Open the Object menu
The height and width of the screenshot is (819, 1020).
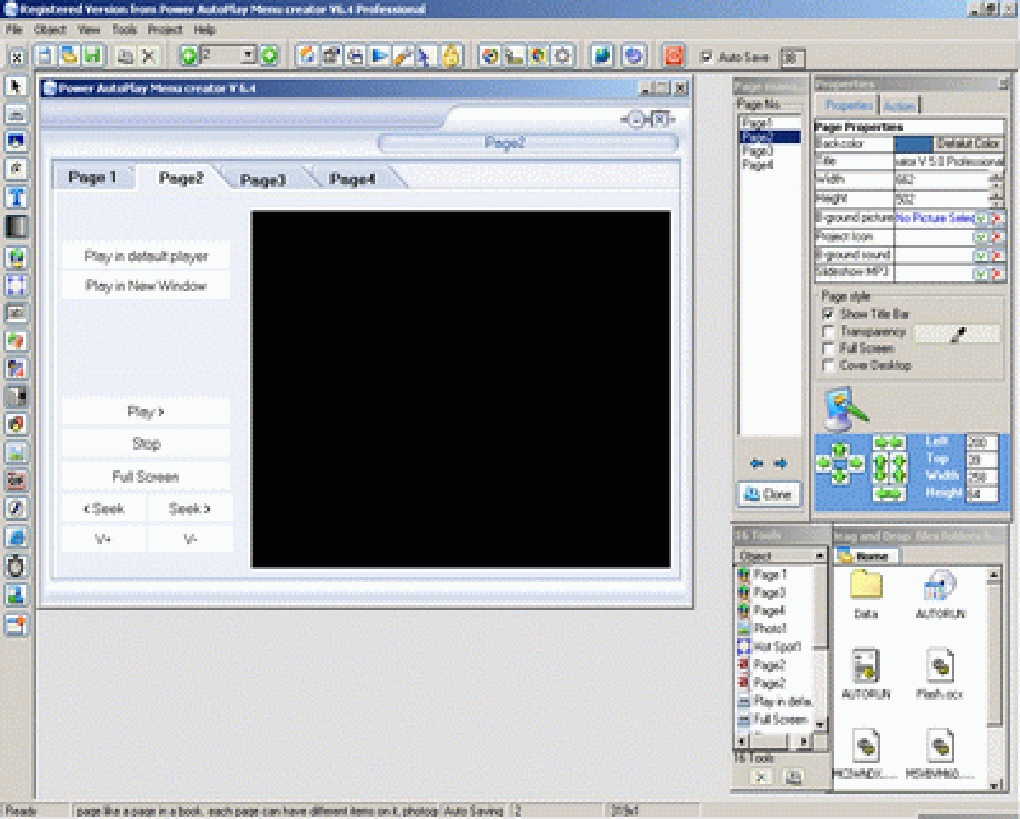(50, 29)
